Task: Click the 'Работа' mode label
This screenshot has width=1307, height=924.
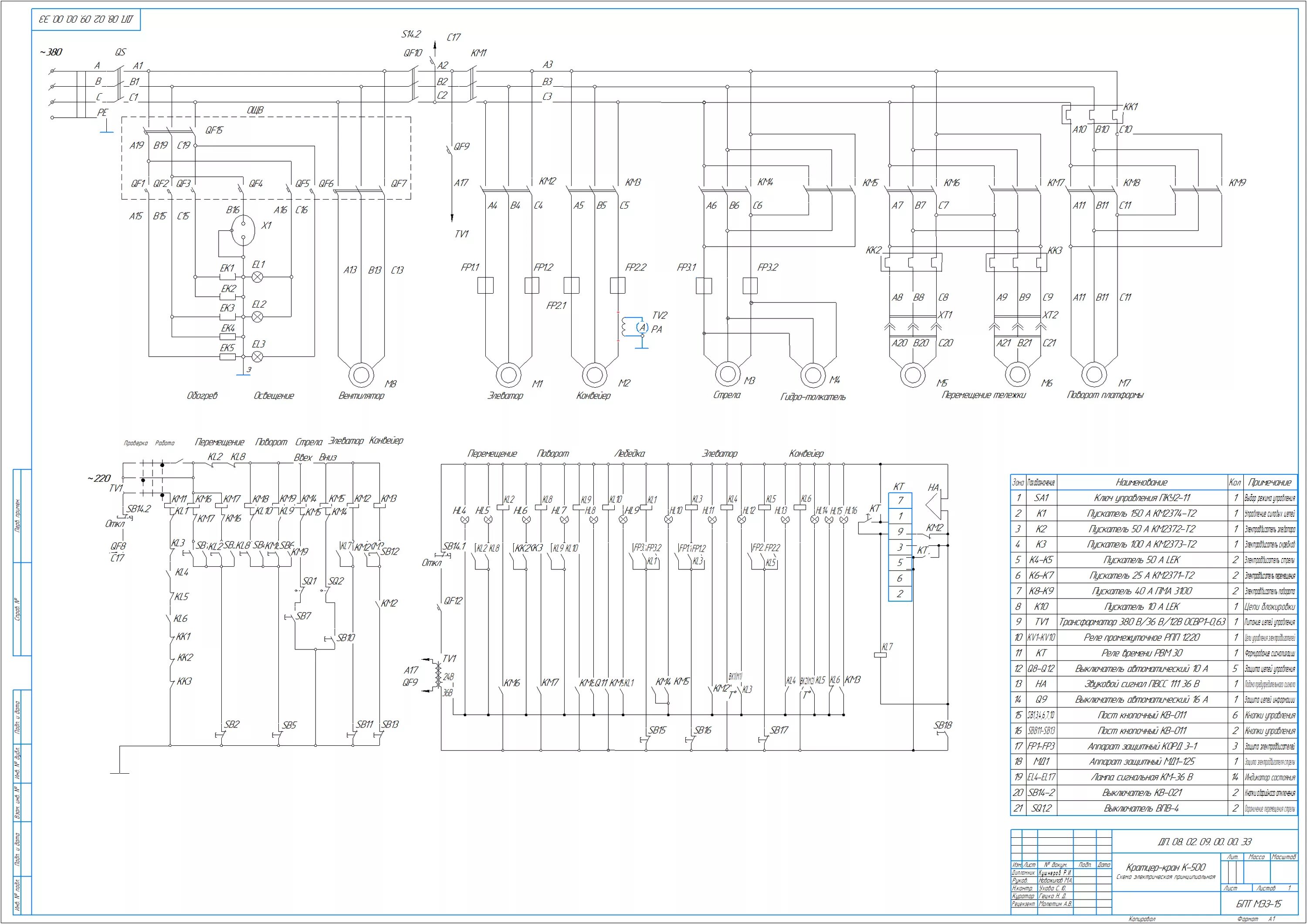Action: tap(165, 443)
